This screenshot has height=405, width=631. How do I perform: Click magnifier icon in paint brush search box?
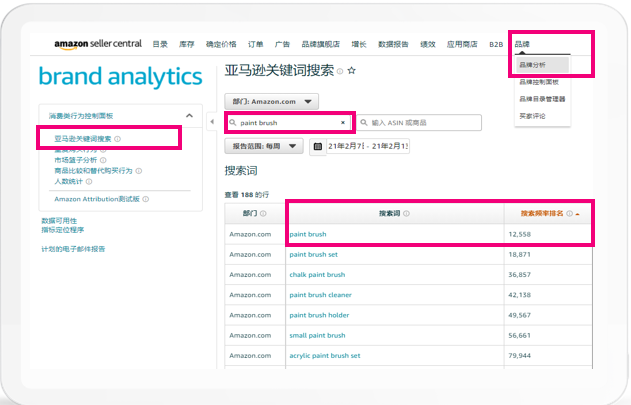point(233,122)
